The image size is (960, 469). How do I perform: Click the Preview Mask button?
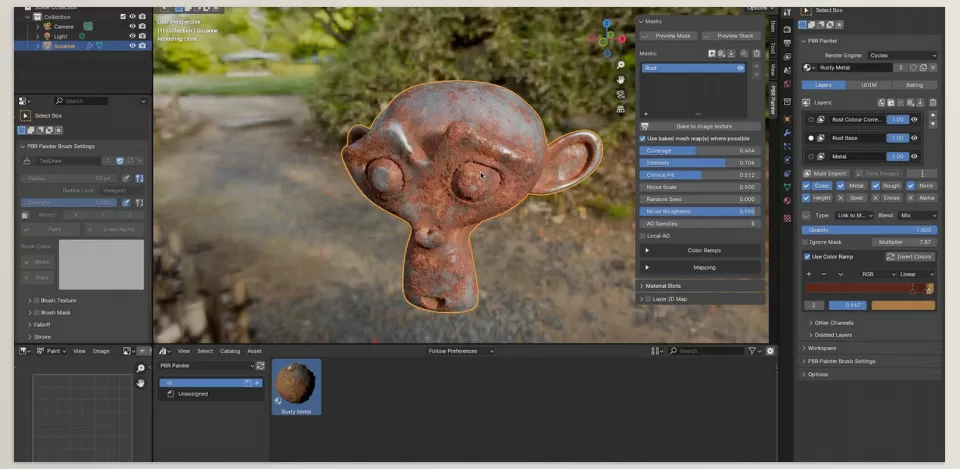pos(669,36)
